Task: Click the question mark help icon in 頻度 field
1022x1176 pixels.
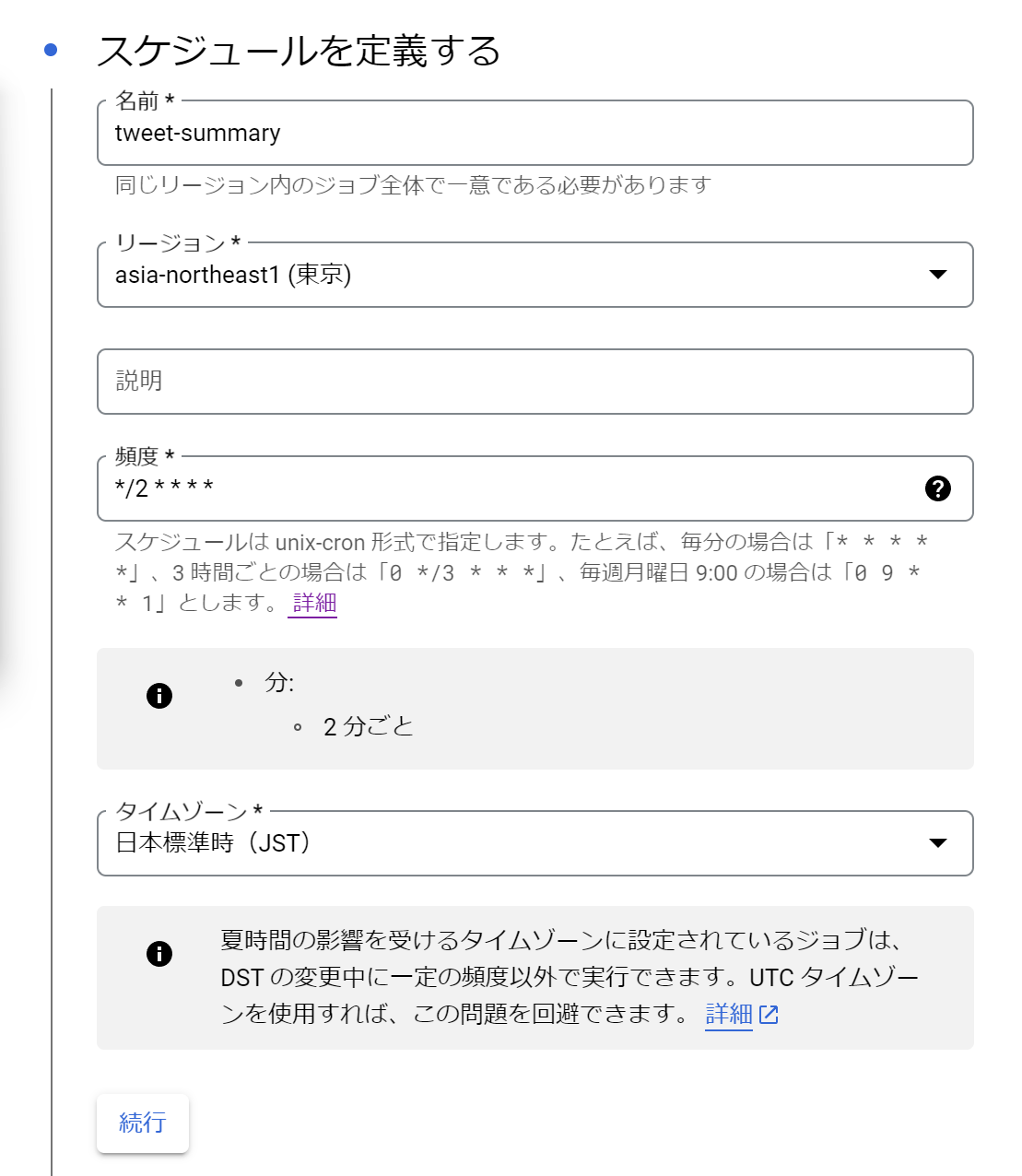Action: point(937,488)
